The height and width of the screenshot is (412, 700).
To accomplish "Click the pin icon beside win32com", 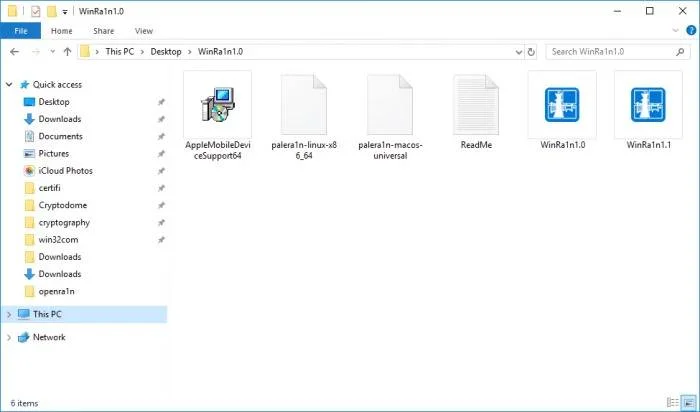I will (161, 240).
